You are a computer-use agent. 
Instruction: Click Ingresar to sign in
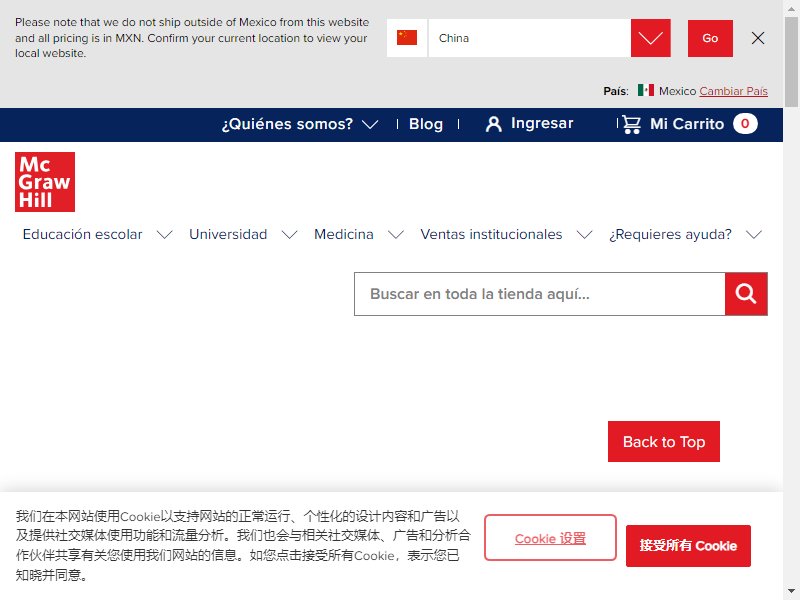[542, 123]
